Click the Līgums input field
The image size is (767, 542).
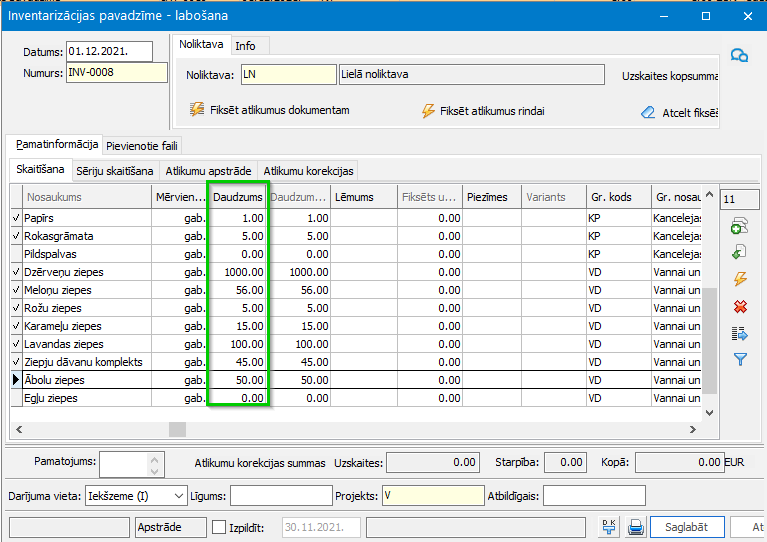(281, 495)
